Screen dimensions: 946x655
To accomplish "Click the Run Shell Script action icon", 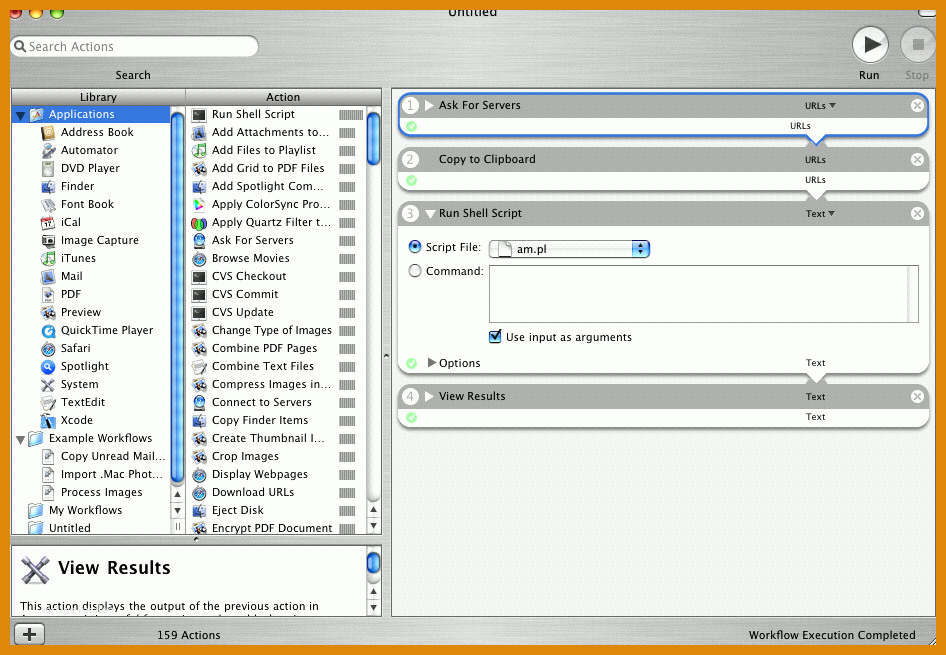I will 198,115.
